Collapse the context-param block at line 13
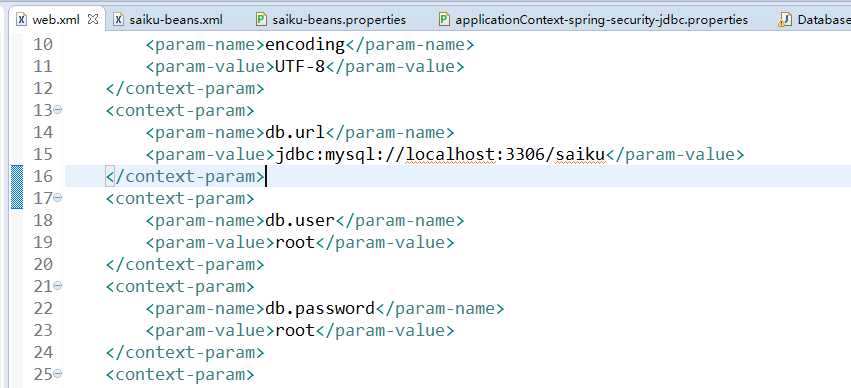 58,110
